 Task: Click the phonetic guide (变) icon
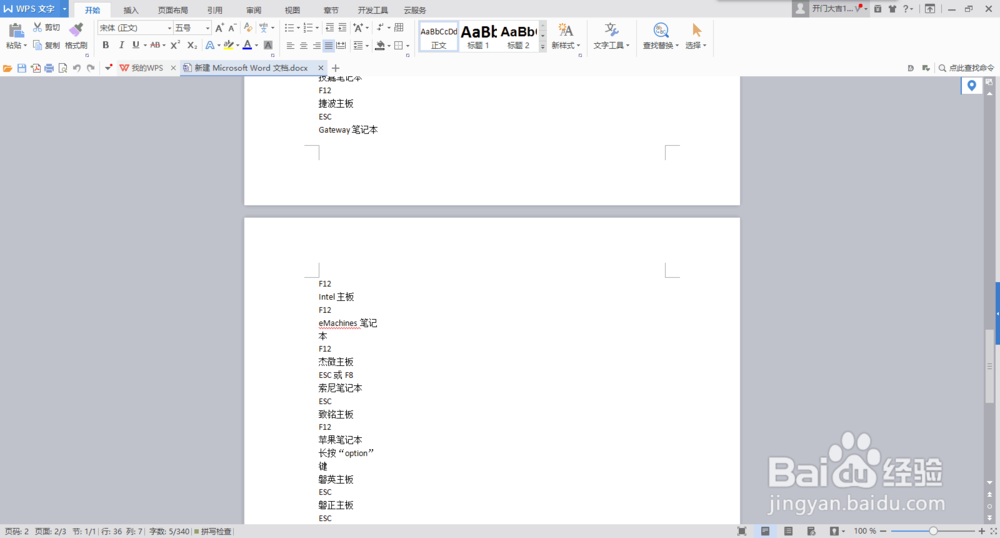[x=263, y=27]
